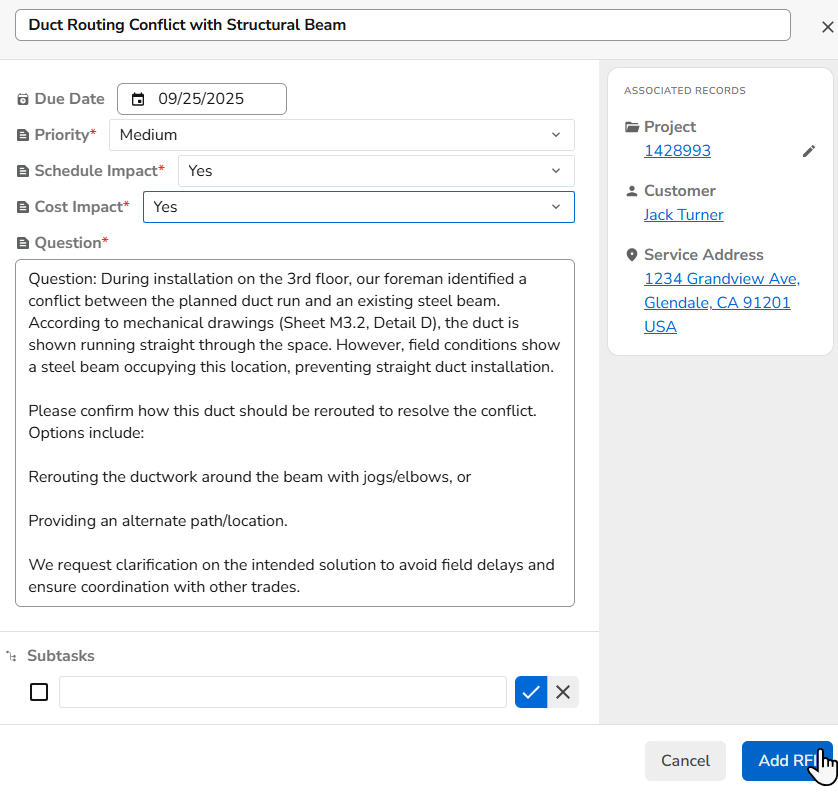Click the Cost Impact document icon
The height and width of the screenshot is (793, 838).
point(22,207)
